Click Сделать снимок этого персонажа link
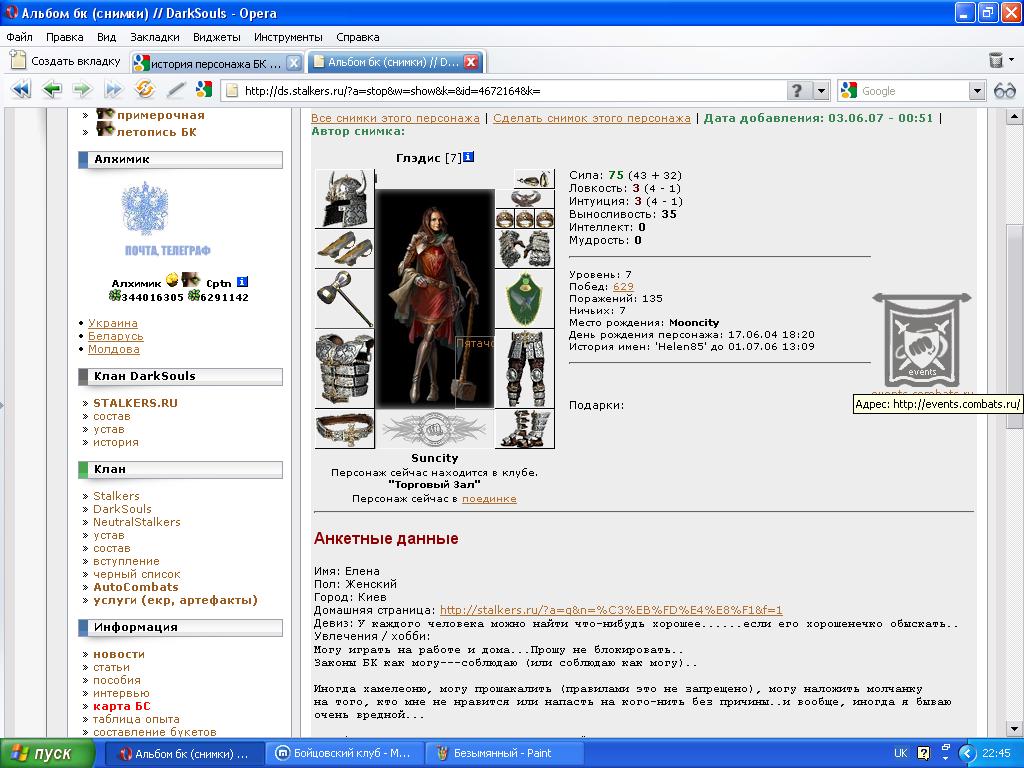This screenshot has height=768, width=1024. 592,118
